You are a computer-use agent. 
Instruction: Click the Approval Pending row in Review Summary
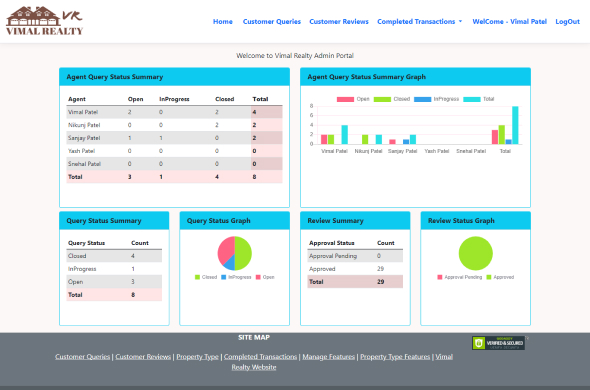coord(355,256)
